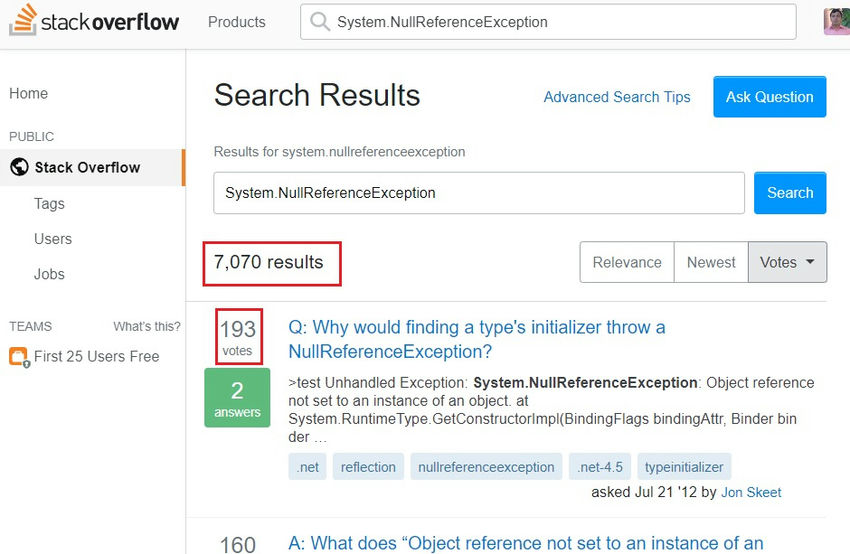The width and height of the screenshot is (850, 554).
Task: Go to Home in the sidebar
Action: pyautogui.click(x=29, y=93)
